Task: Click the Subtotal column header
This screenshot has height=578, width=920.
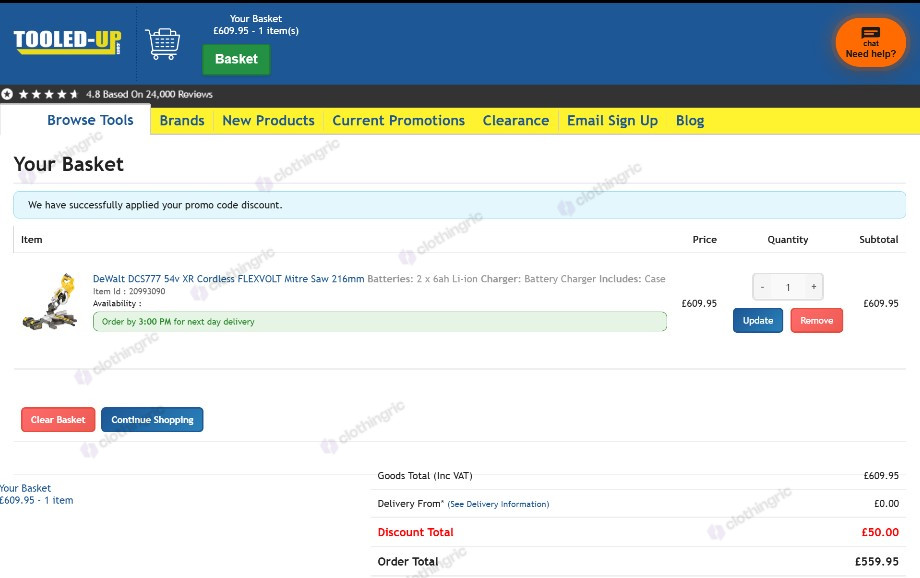Action: (x=878, y=239)
